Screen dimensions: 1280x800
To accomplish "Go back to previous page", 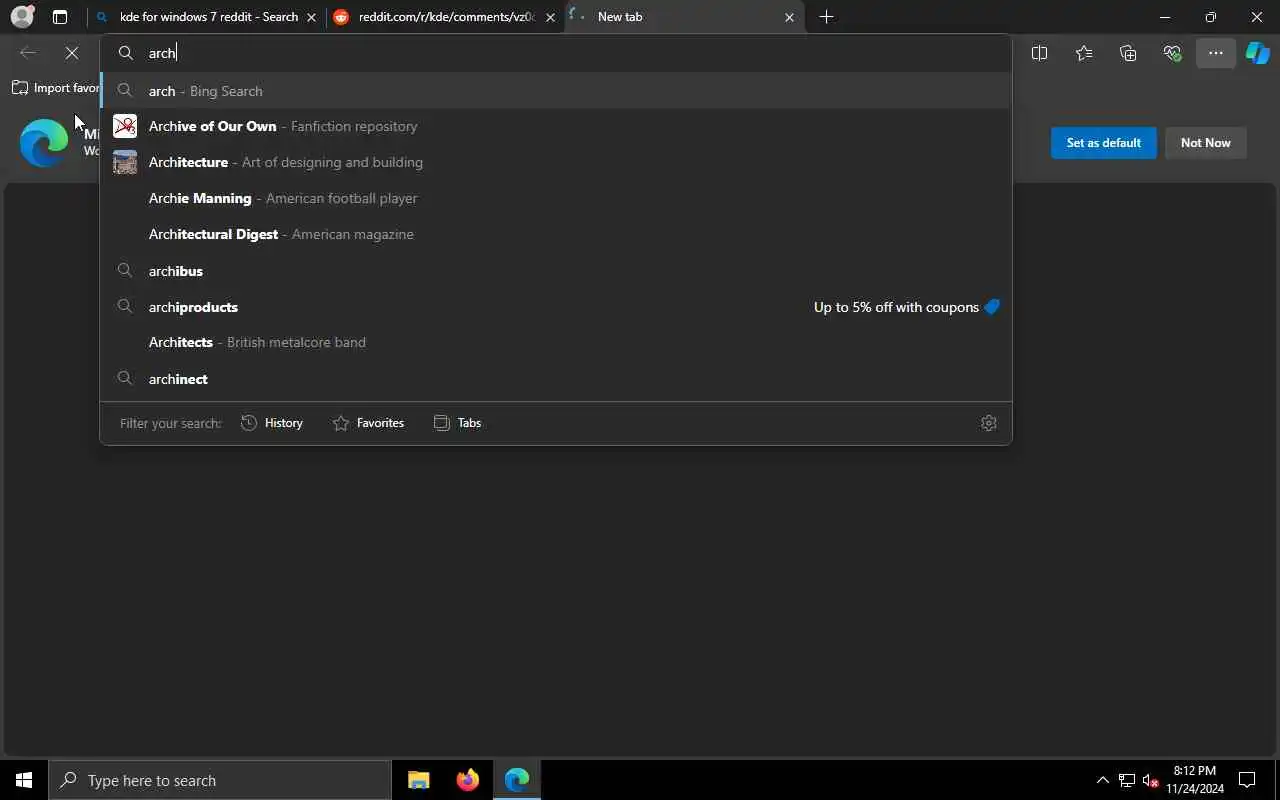I will click(x=28, y=53).
